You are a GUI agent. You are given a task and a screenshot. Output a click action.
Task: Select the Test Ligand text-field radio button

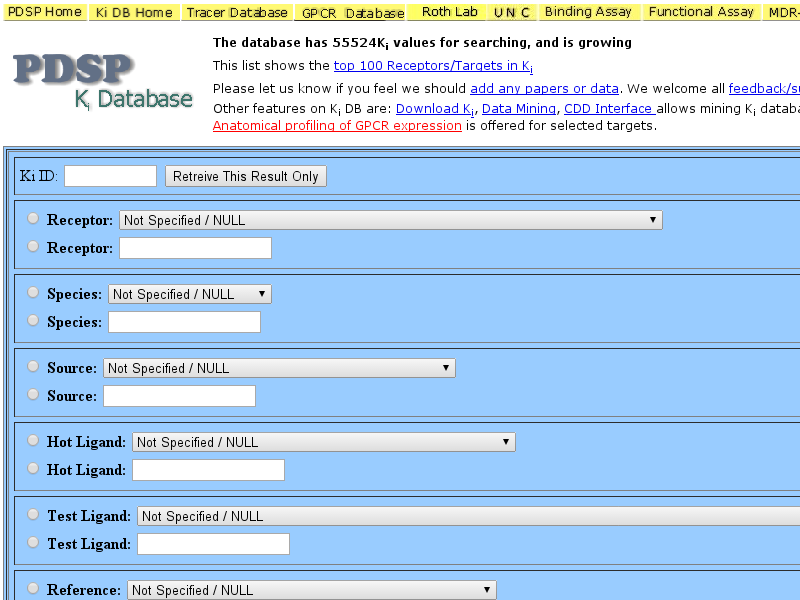pyautogui.click(x=33, y=543)
